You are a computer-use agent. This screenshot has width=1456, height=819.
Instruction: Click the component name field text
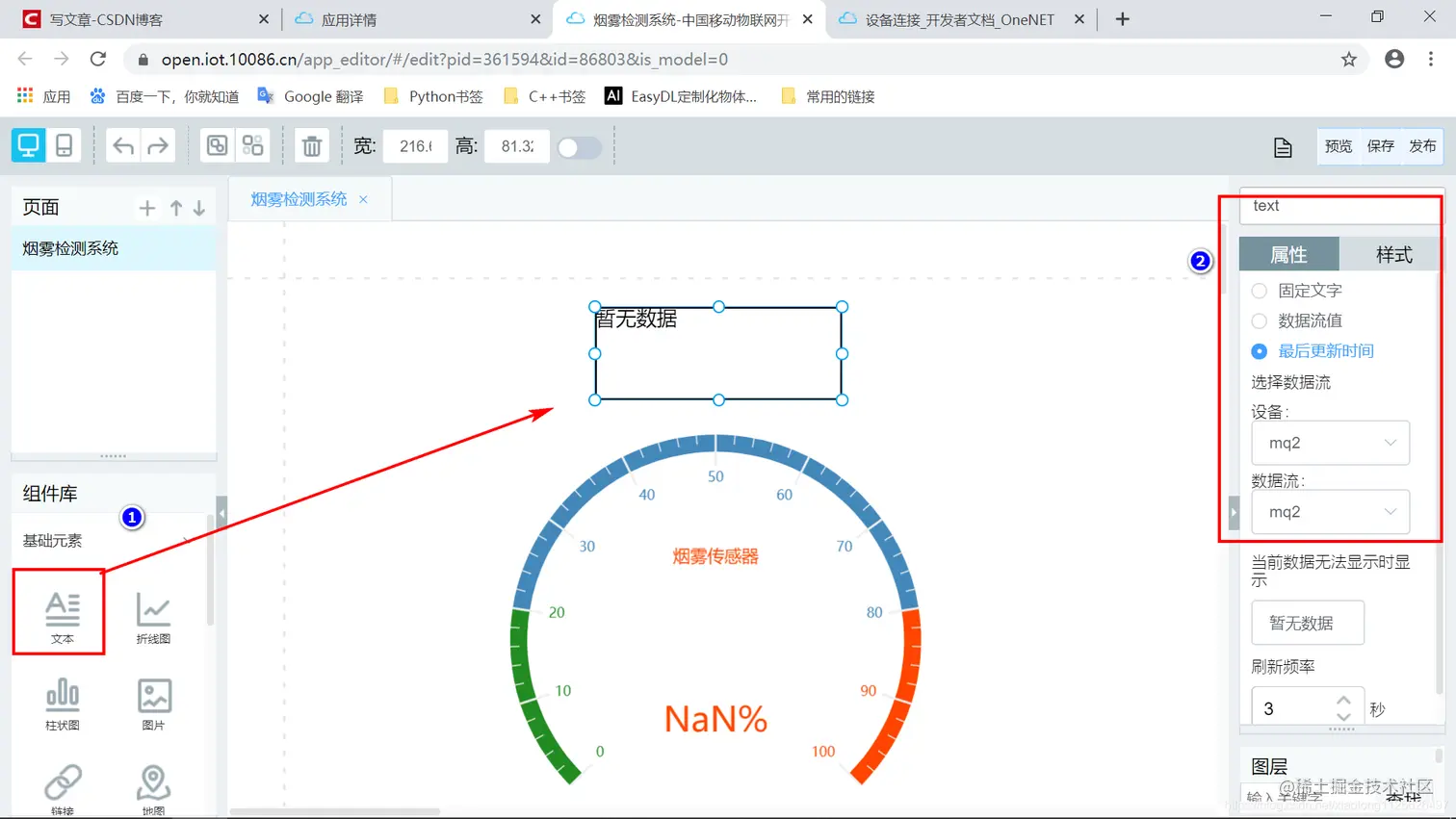point(1341,206)
